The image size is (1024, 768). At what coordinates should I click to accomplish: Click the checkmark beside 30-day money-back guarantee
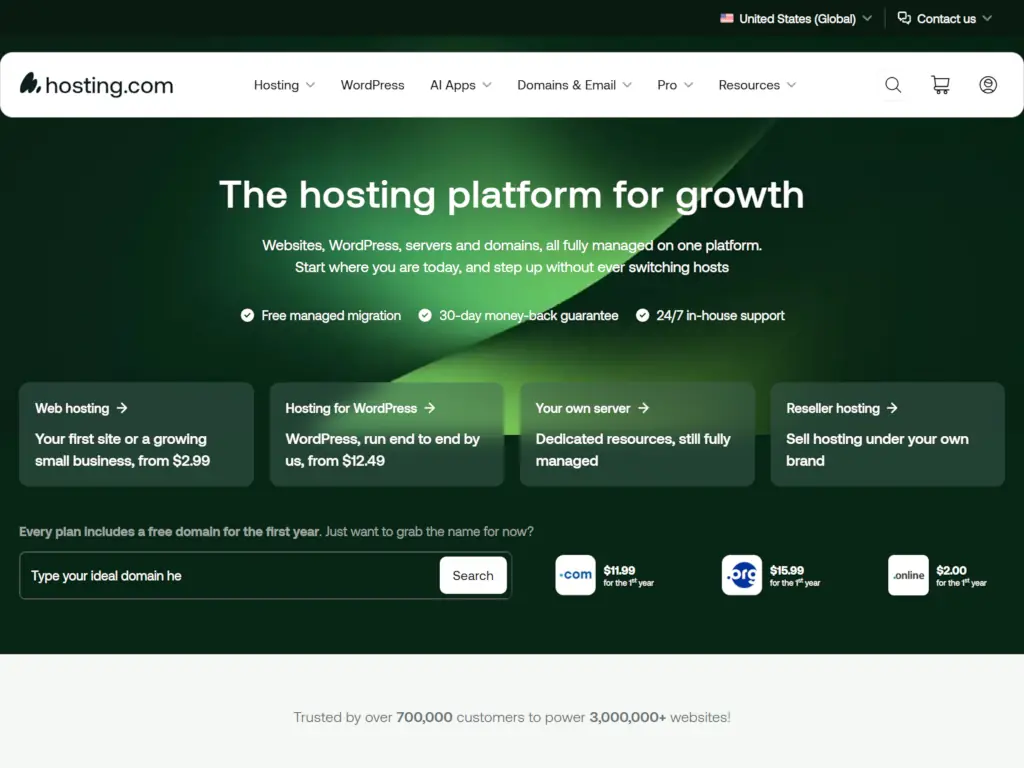[x=424, y=315]
